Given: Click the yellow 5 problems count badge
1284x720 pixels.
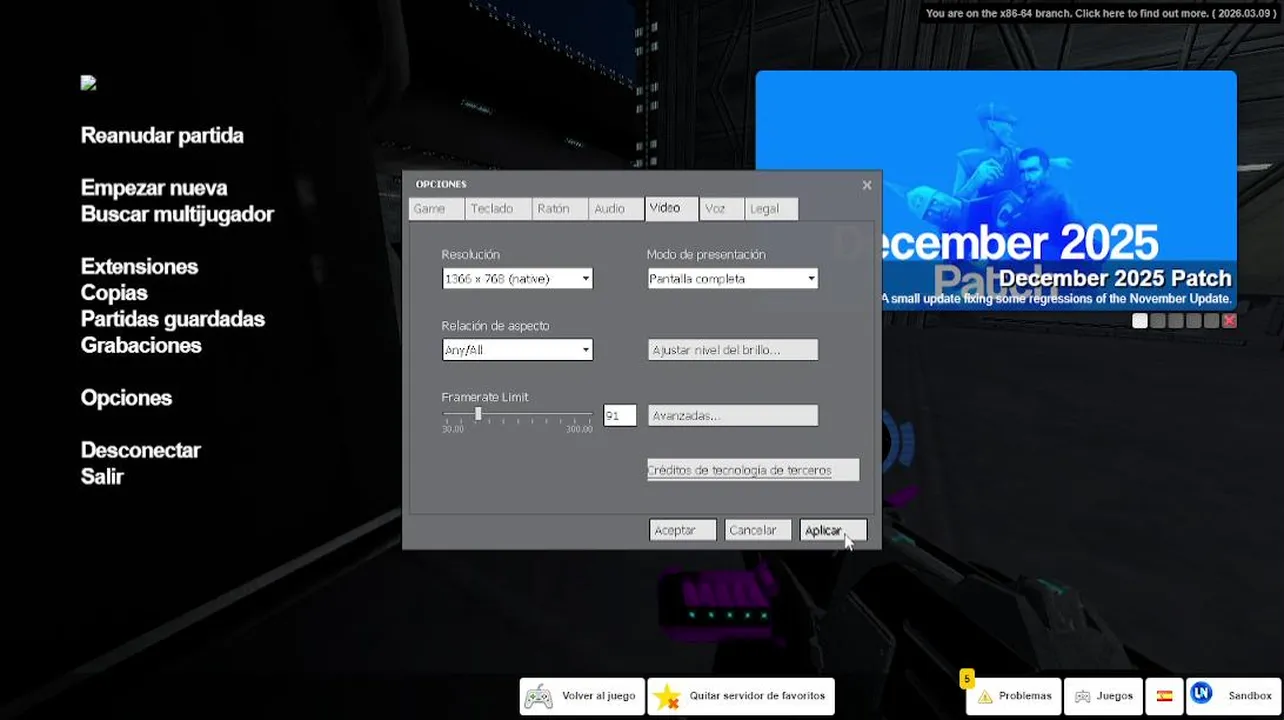Looking at the screenshot, I should [x=967, y=679].
